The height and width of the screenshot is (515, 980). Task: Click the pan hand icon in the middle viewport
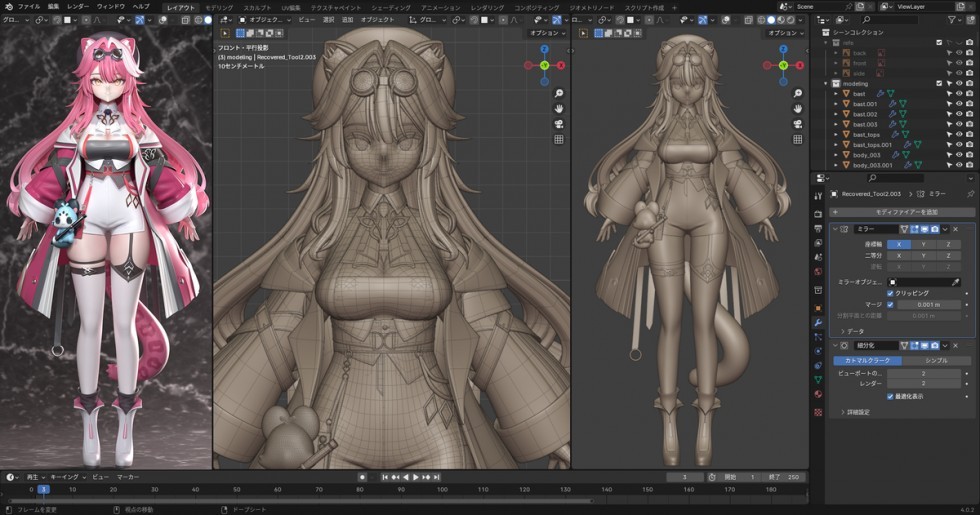(559, 108)
